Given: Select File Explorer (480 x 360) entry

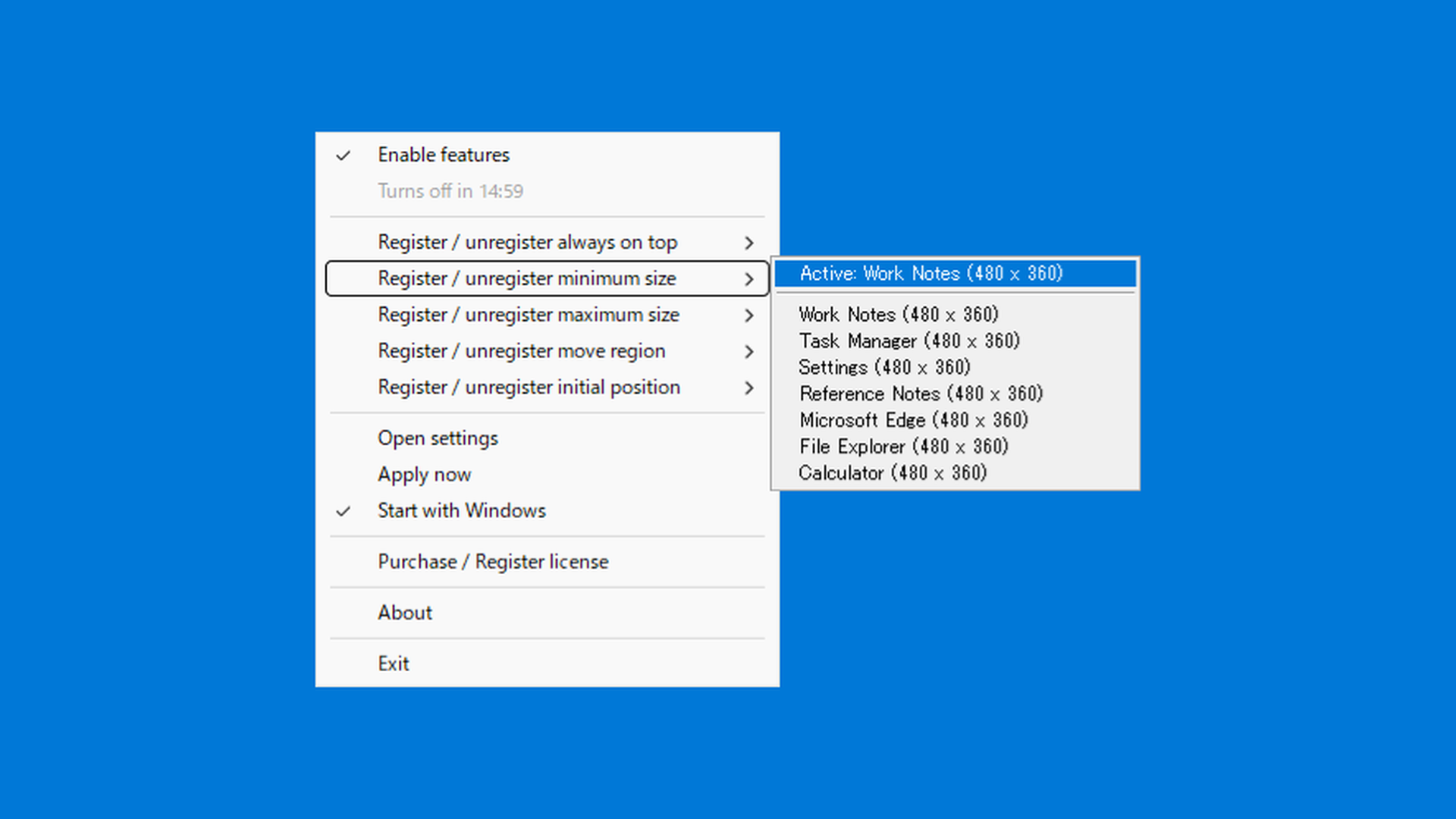Looking at the screenshot, I should point(955,447).
